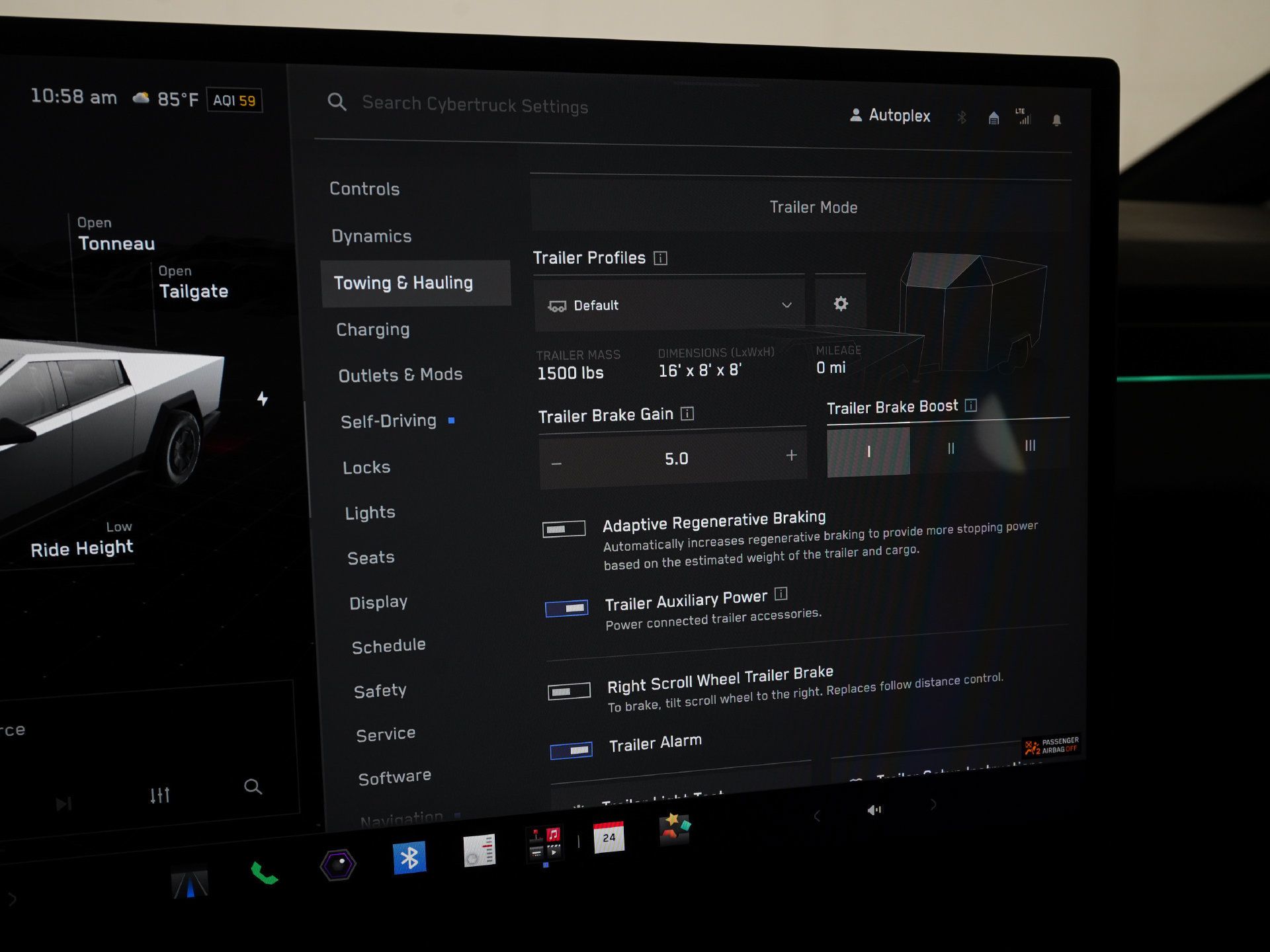Open the Tonneau cover control
The image size is (1270, 952).
[116, 235]
